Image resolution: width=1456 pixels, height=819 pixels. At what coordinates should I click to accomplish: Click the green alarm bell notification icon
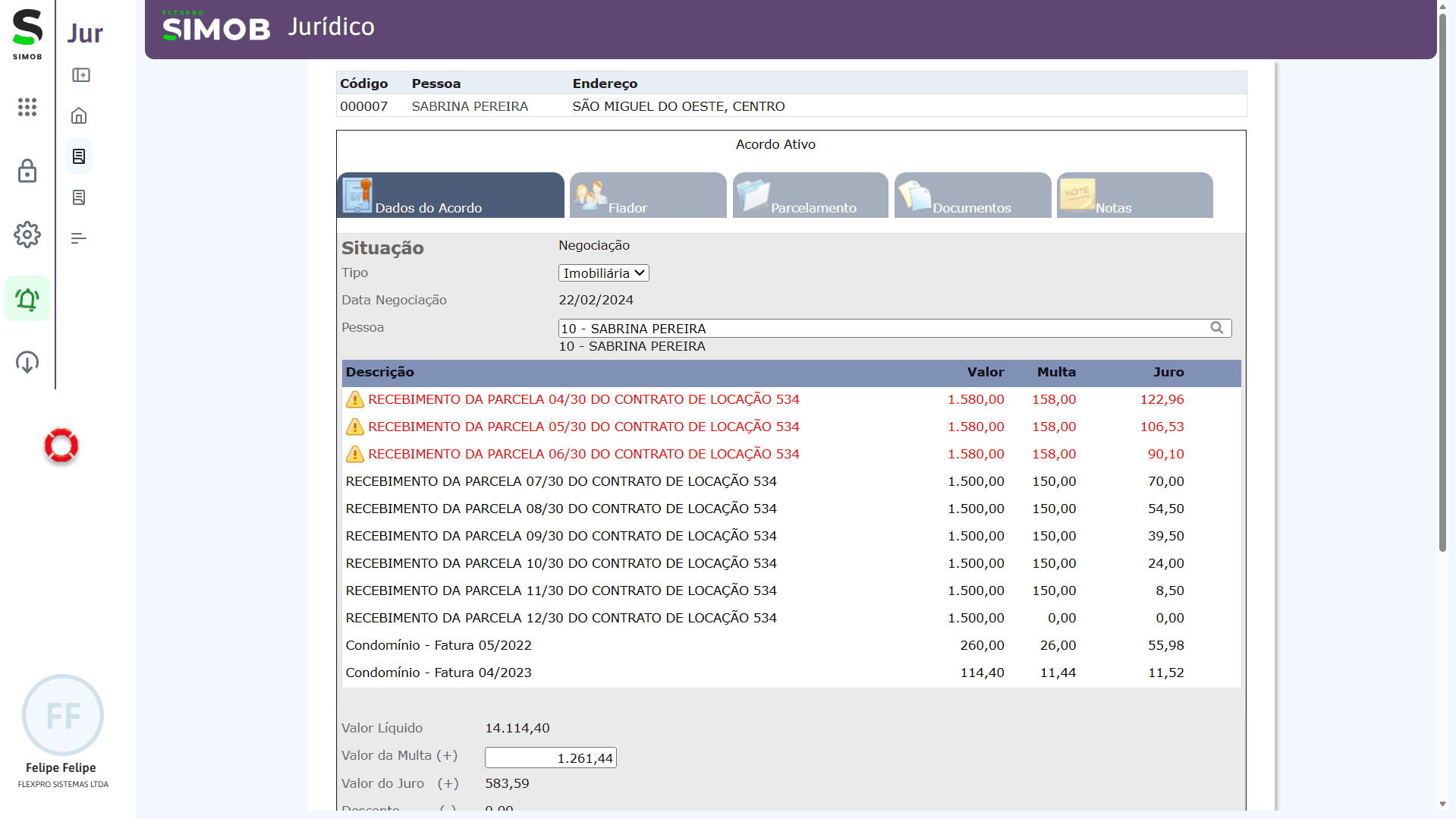[x=27, y=299]
